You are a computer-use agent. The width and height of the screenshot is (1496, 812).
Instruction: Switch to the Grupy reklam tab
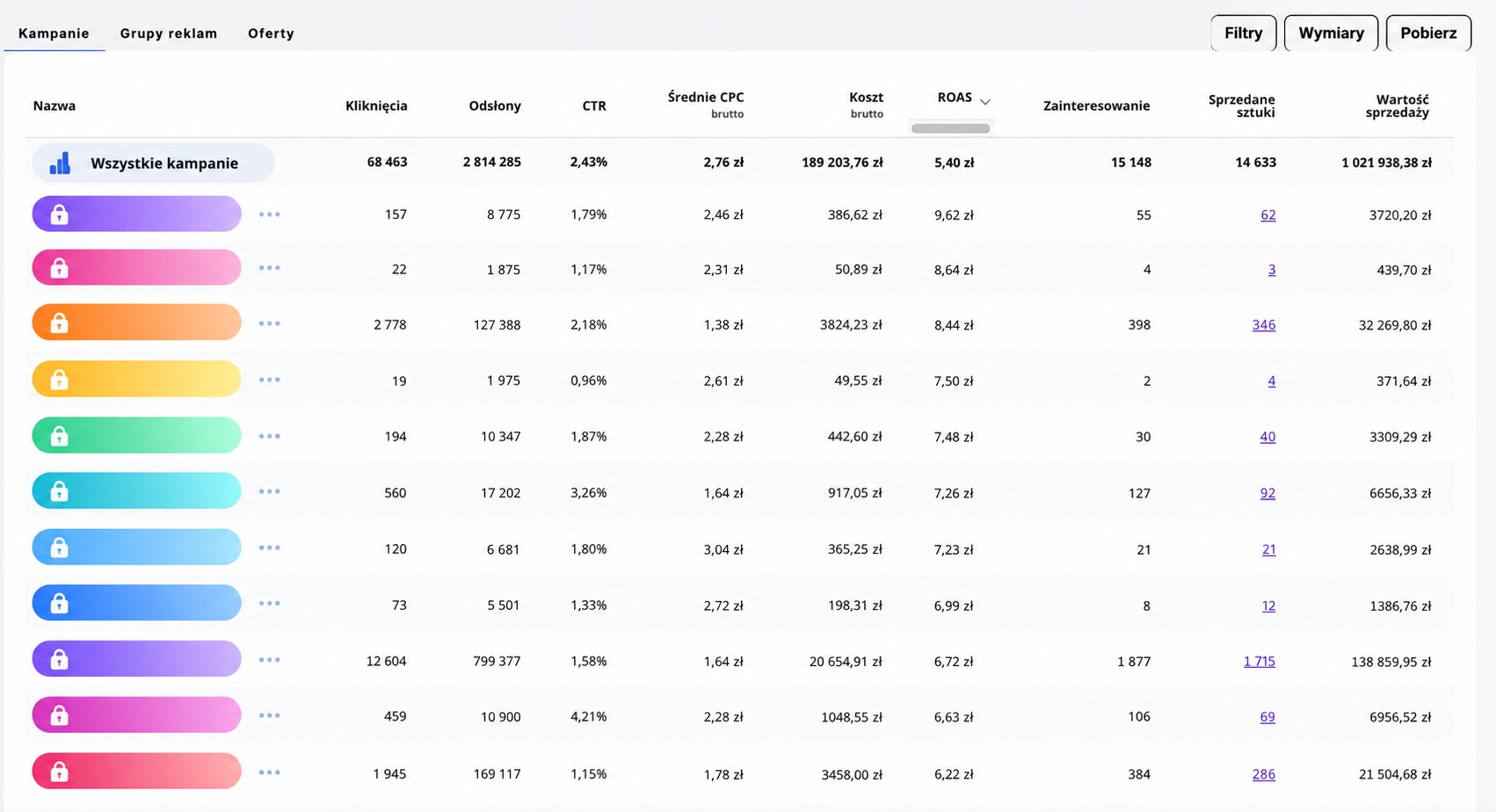point(169,33)
